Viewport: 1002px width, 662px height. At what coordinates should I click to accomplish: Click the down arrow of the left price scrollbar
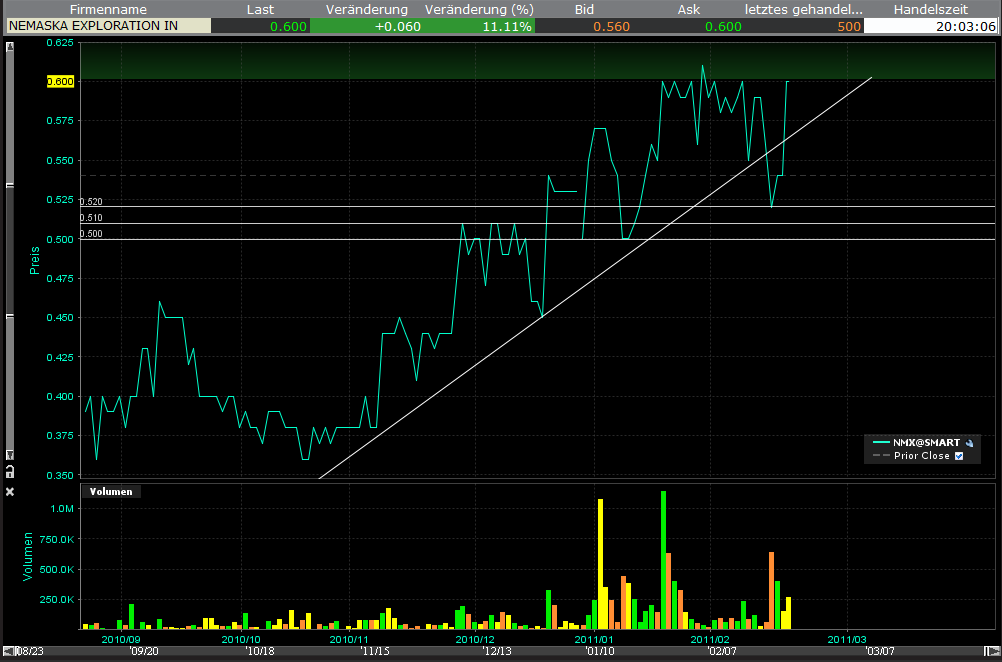8,454
